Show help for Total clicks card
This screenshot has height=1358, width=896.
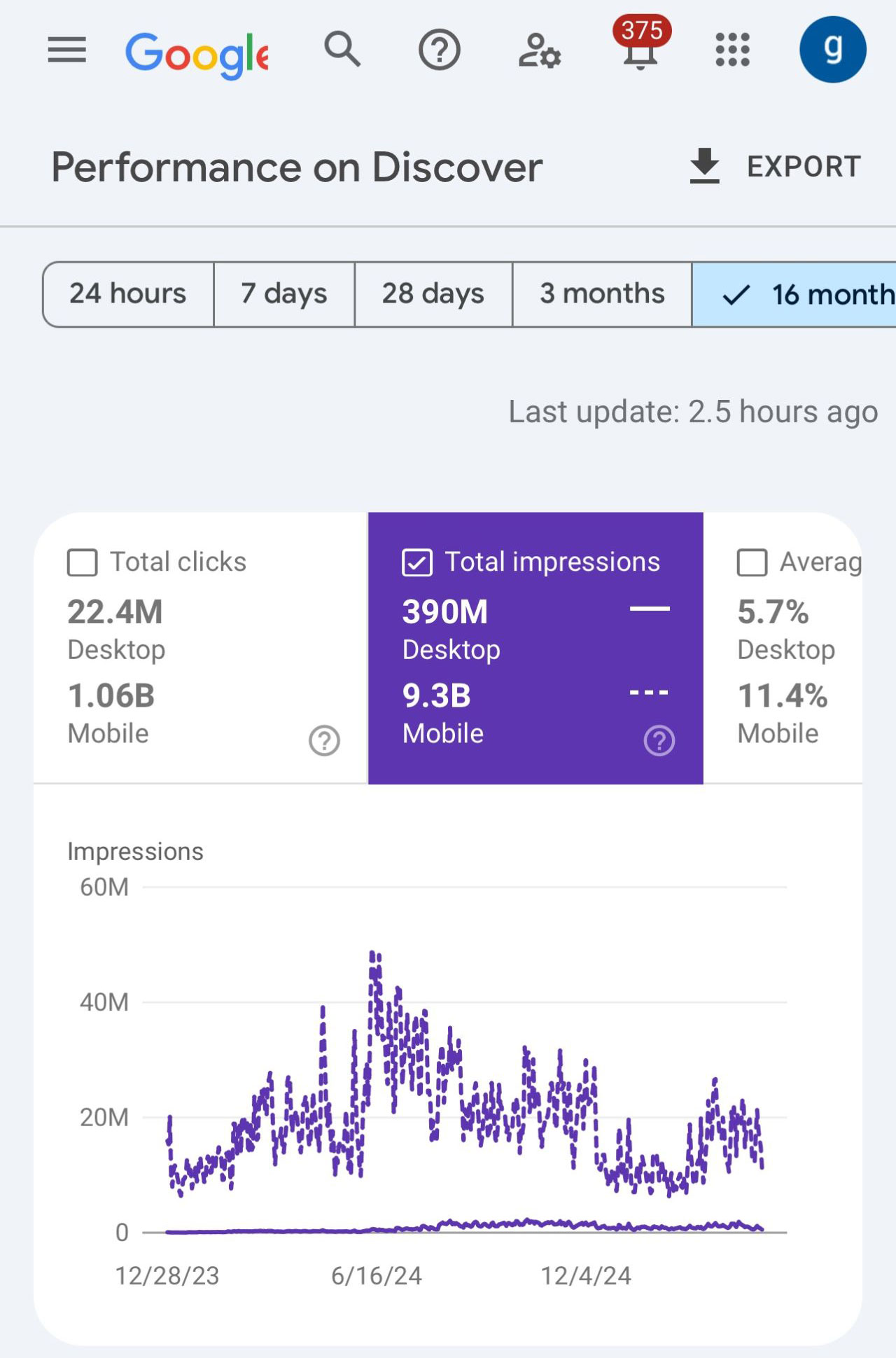click(324, 740)
